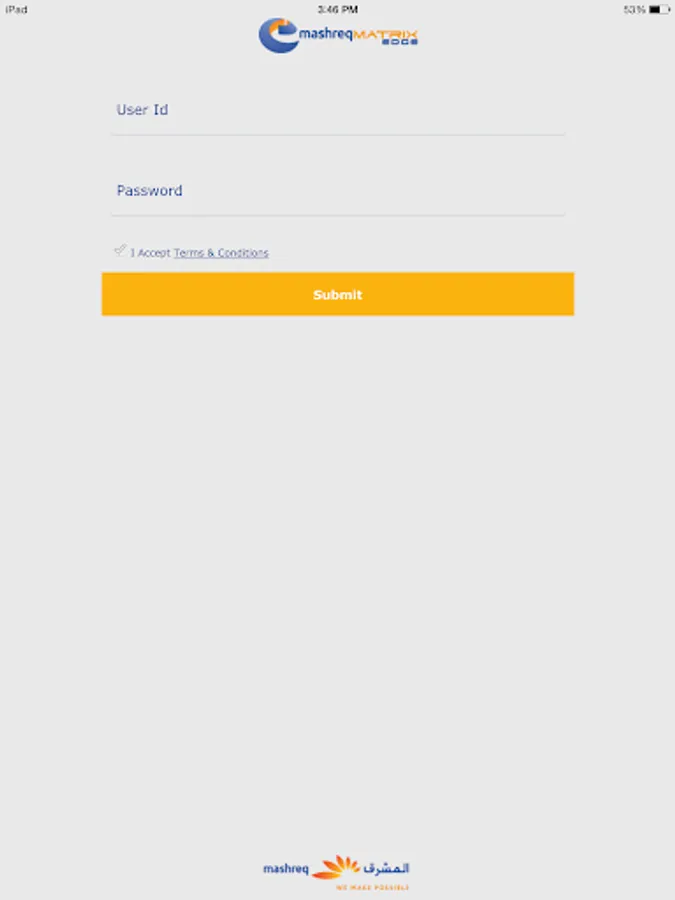675x900 pixels.
Task: Click the orange MATRIX word in header logo
Action: point(385,34)
